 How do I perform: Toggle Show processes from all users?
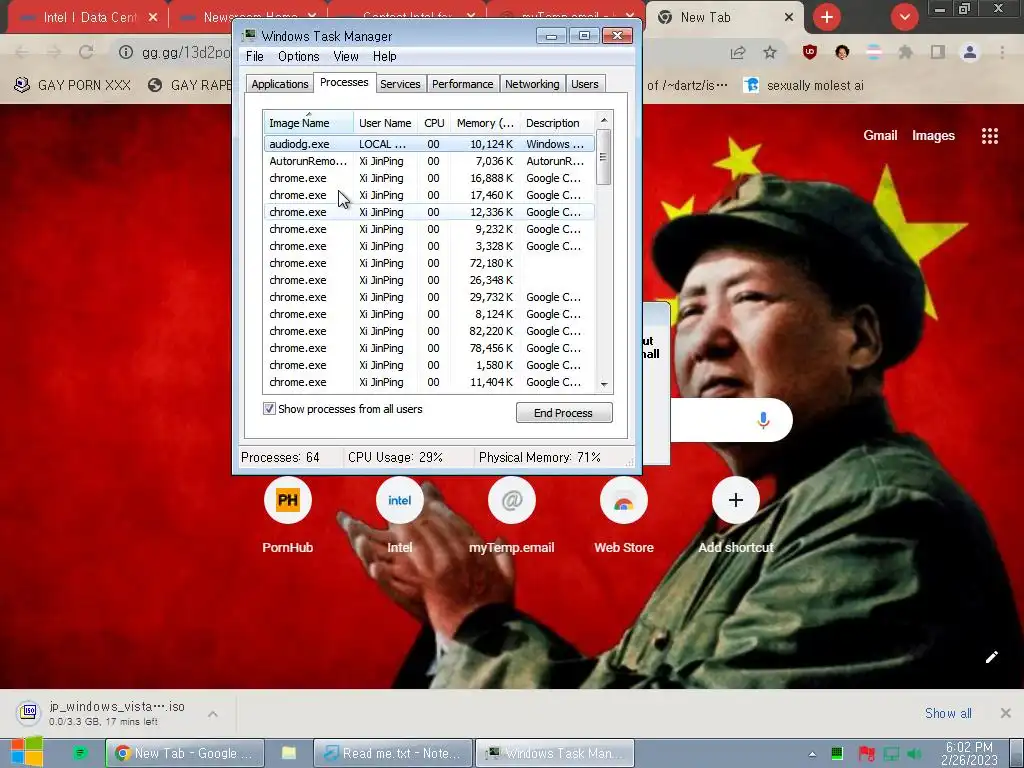(x=269, y=409)
